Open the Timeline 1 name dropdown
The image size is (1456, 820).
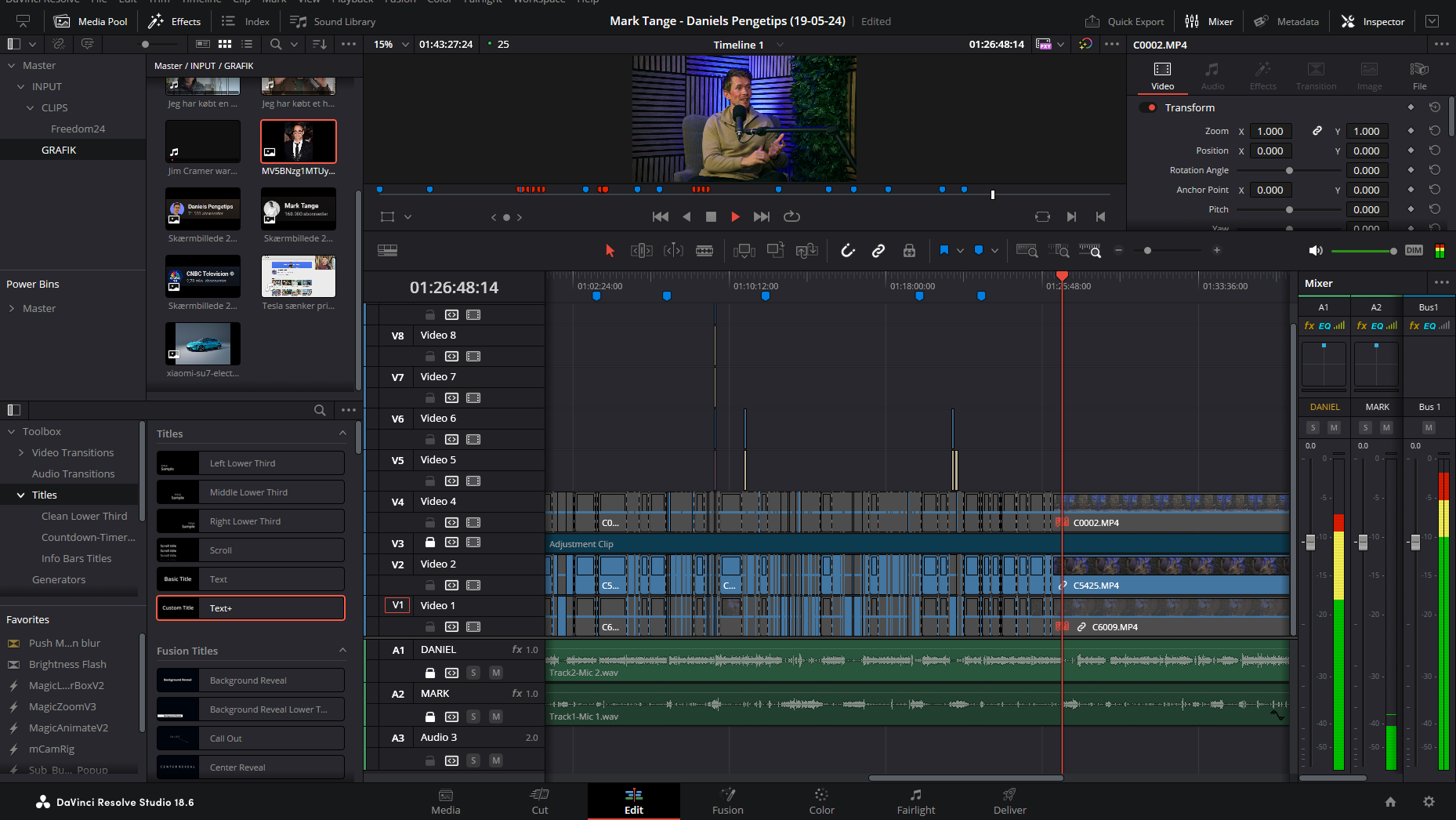click(780, 45)
